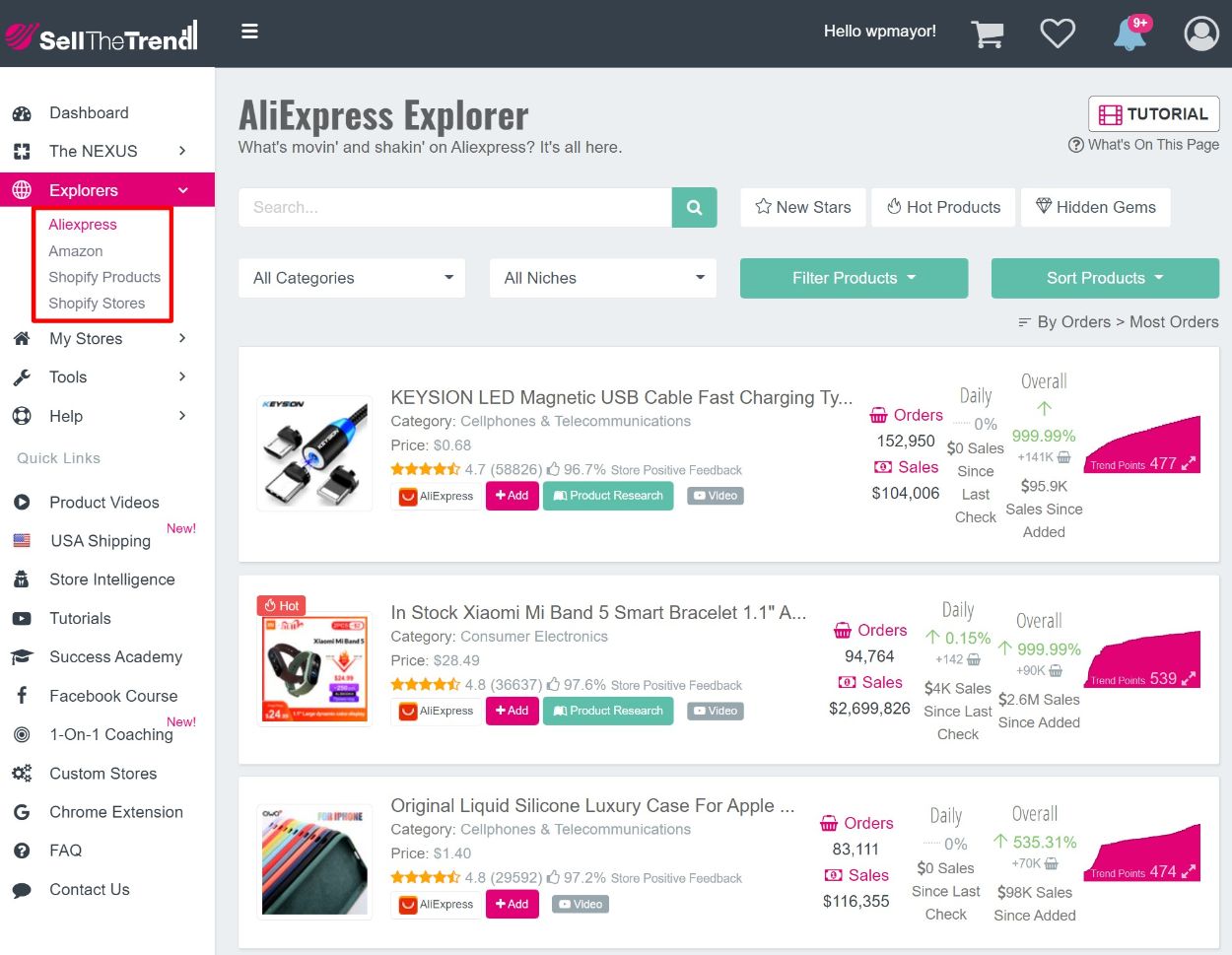Image resolution: width=1232 pixels, height=955 pixels.
Task: Click AliExpress button on Silicone Case product
Action: click(437, 904)
